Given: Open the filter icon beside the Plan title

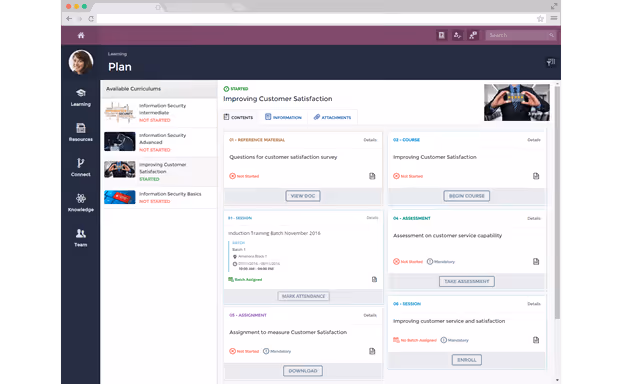Looking at the screenshot, I should tap(551, 62).
